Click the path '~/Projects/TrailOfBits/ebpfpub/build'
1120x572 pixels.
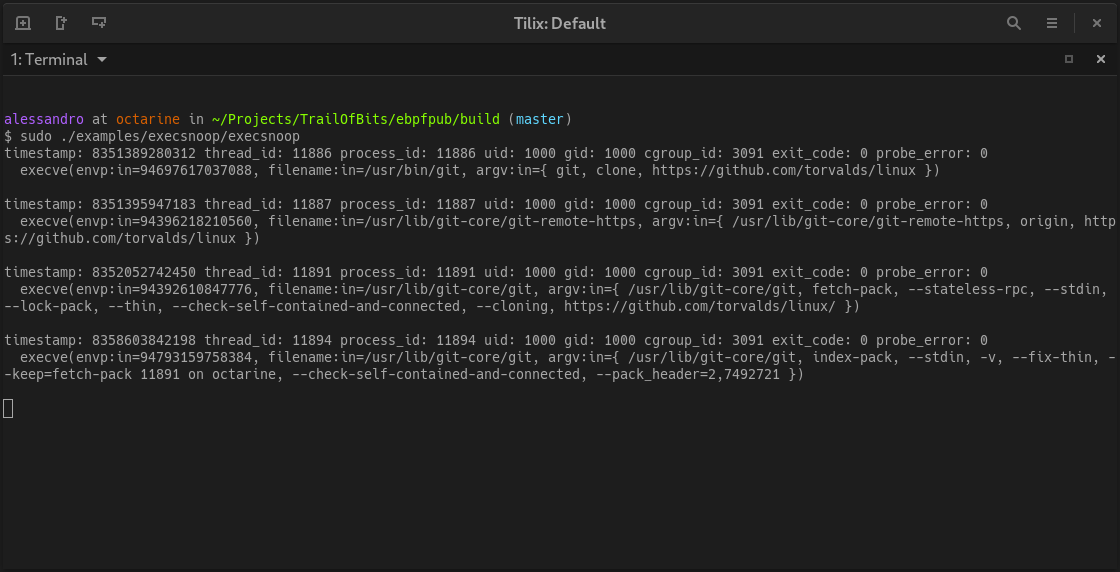(356, 119)
